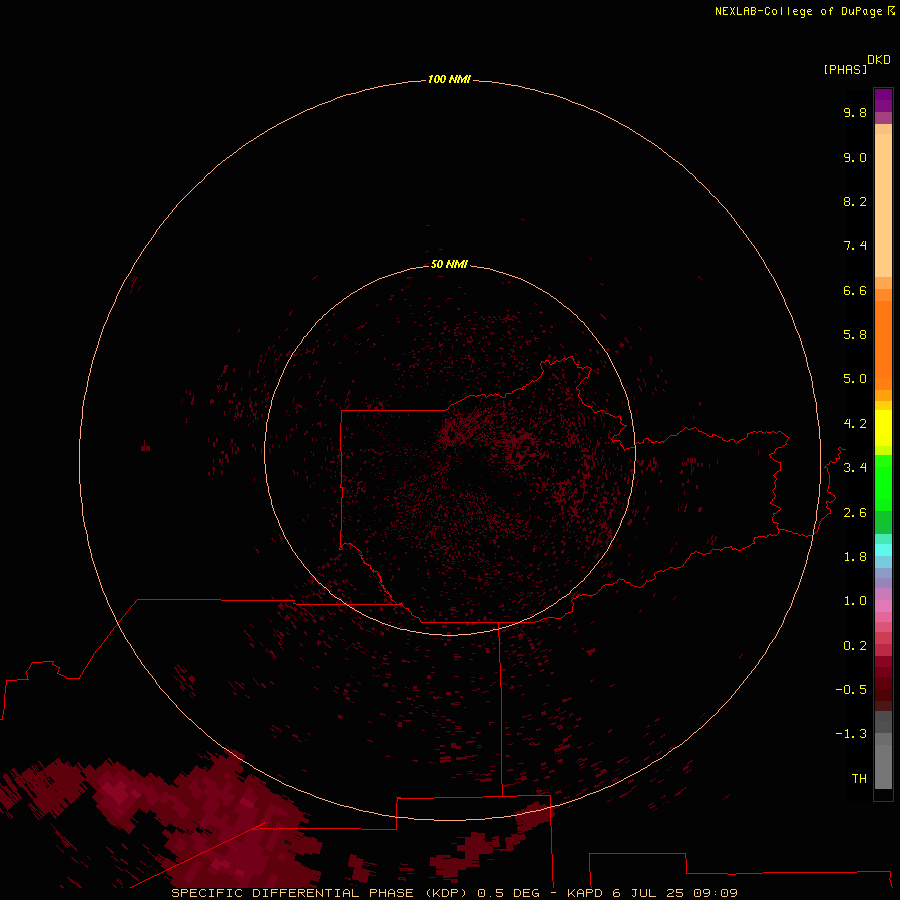Click the DKD label above the color scale
This screenshot has height=900, width=900.
[x=879, y=60]
